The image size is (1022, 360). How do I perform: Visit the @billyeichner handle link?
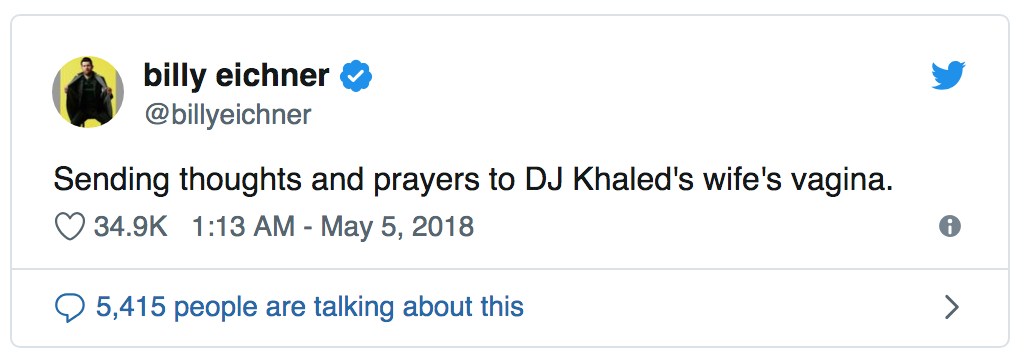(x=227, y=115)
